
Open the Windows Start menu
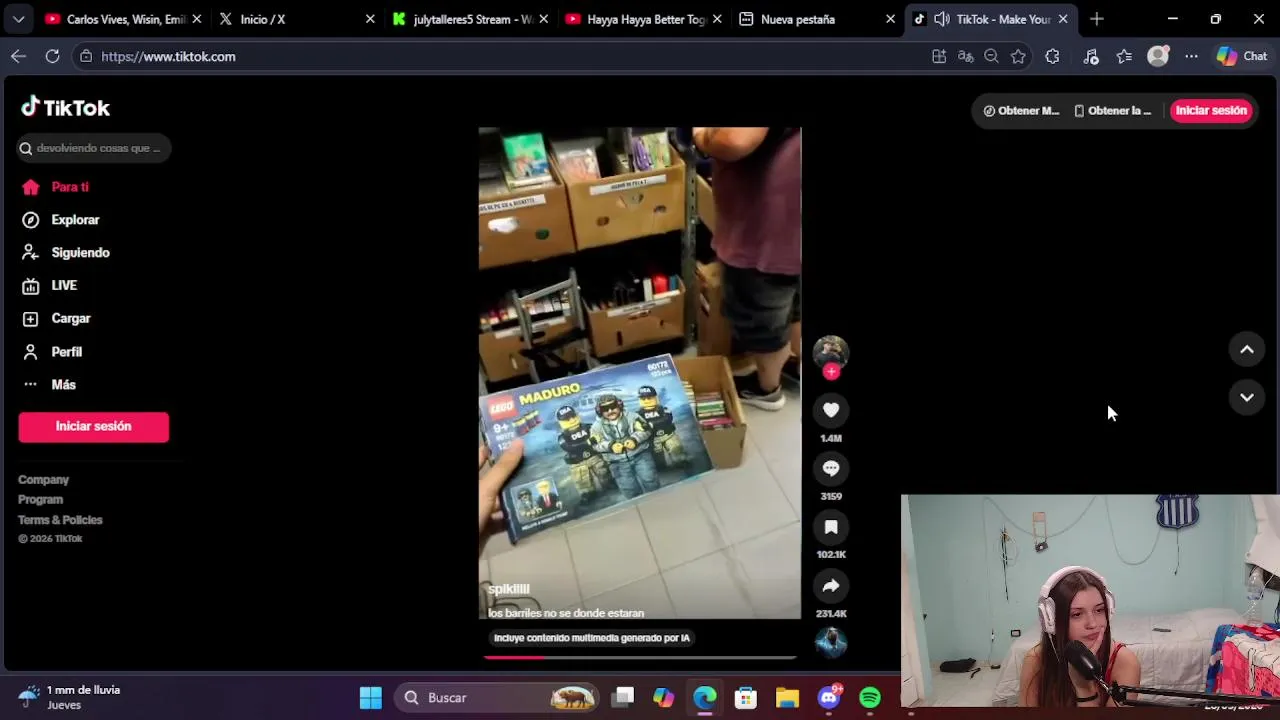370,698
